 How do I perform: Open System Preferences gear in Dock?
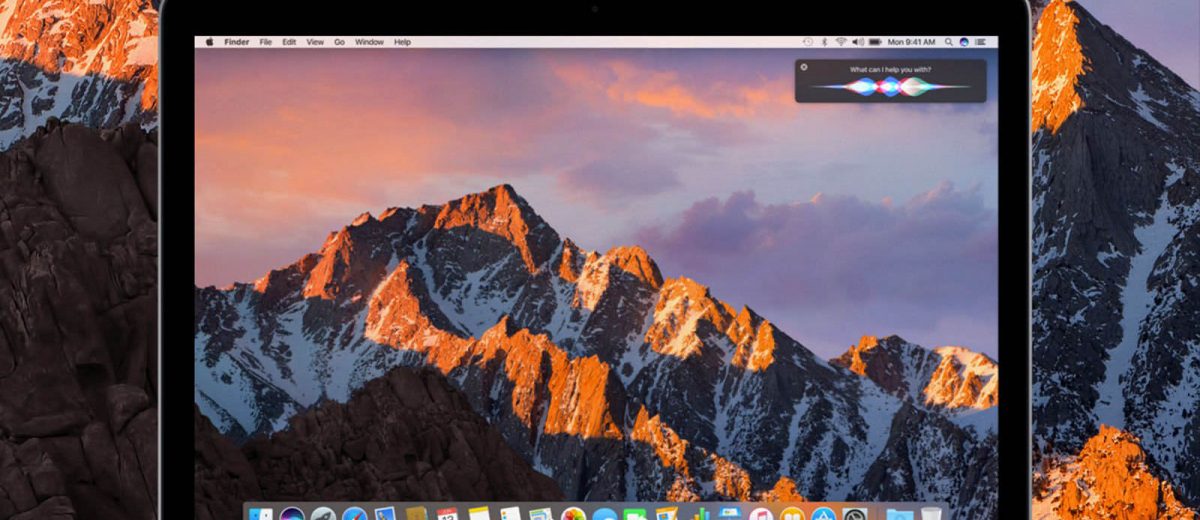[855, 514]
